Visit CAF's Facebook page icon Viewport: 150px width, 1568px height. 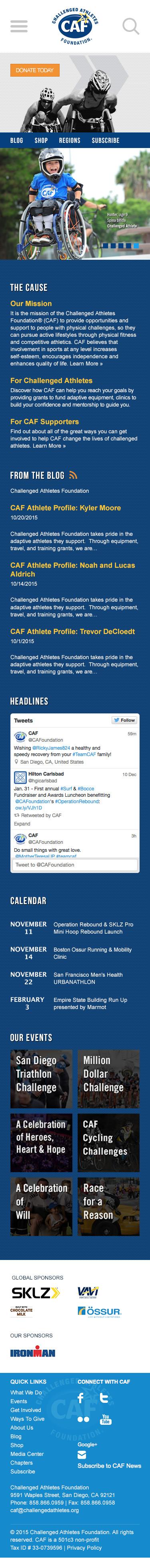coord(80,1400)
